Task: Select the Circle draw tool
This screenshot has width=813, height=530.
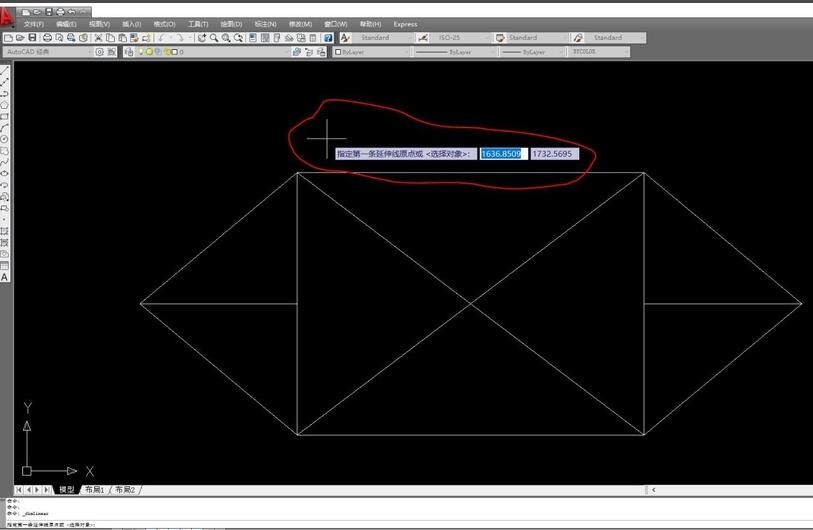Action: [x=5, y=139]
